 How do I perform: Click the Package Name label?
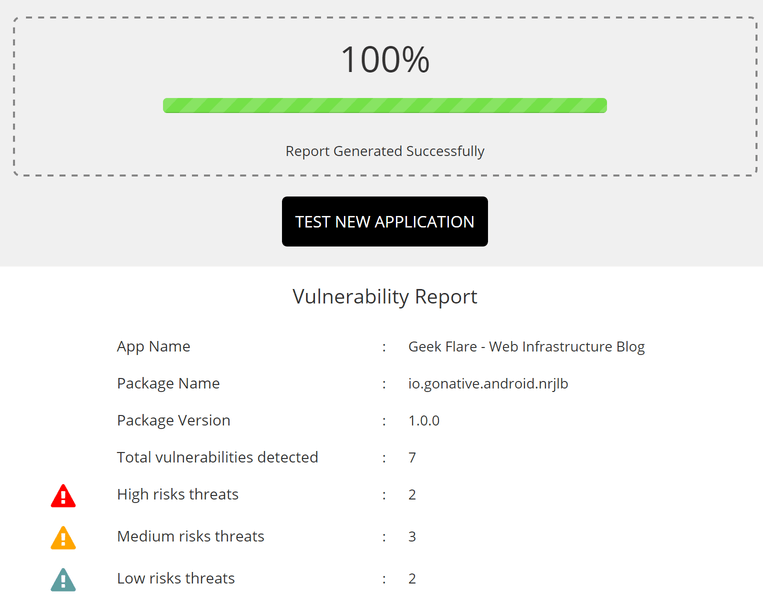168,384
